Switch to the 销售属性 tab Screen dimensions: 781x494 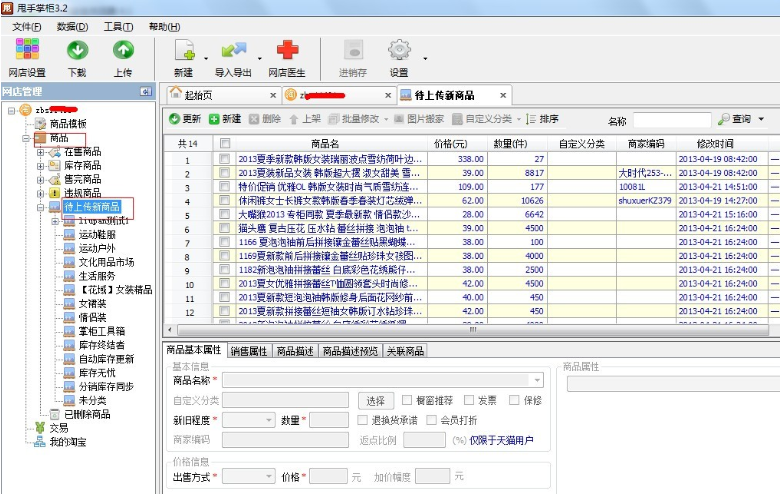[x=248, y=351]
